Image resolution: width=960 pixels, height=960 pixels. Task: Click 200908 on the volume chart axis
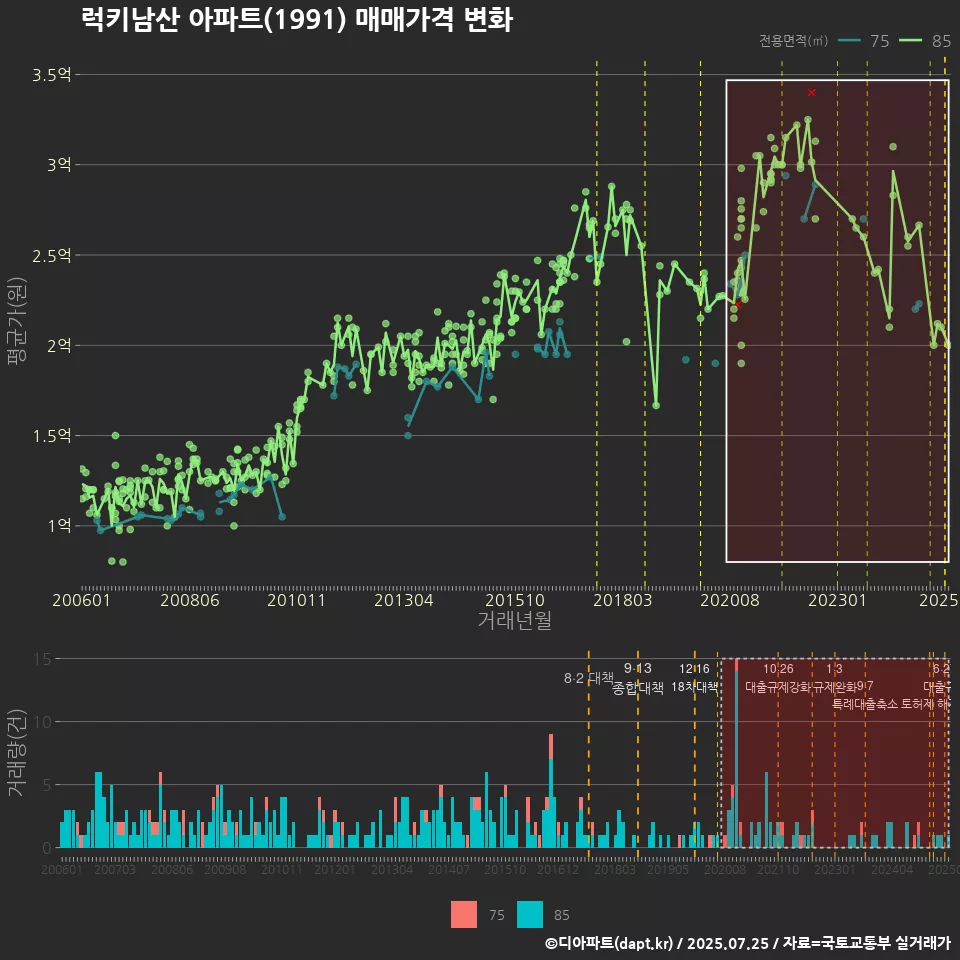(x=225, y=869)
